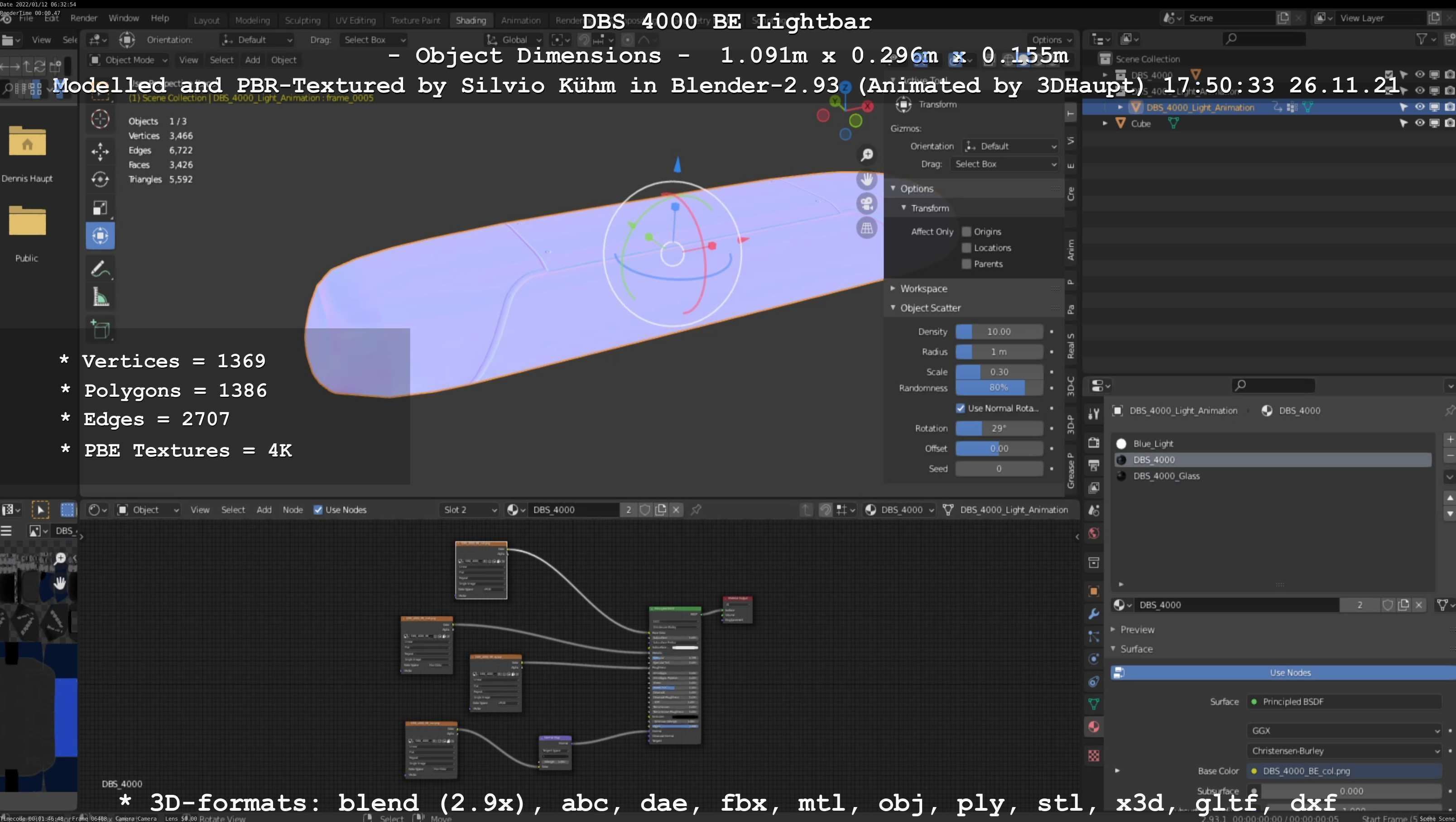This screenshot has height=822, width=1456.
Task: Open the Modifier wrench properties tab
Action: [1094, 614]
